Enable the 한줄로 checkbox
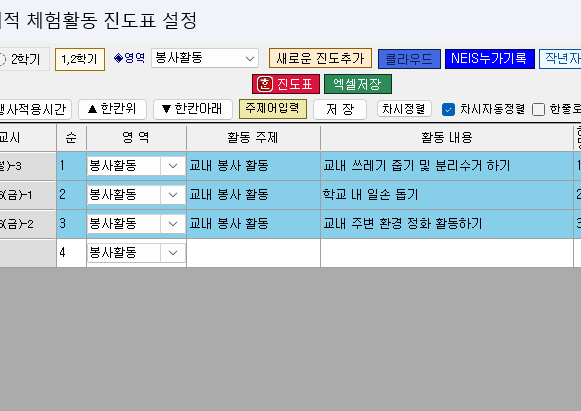Viewport: 581px width, 411px height. click(x=538, y=109)
